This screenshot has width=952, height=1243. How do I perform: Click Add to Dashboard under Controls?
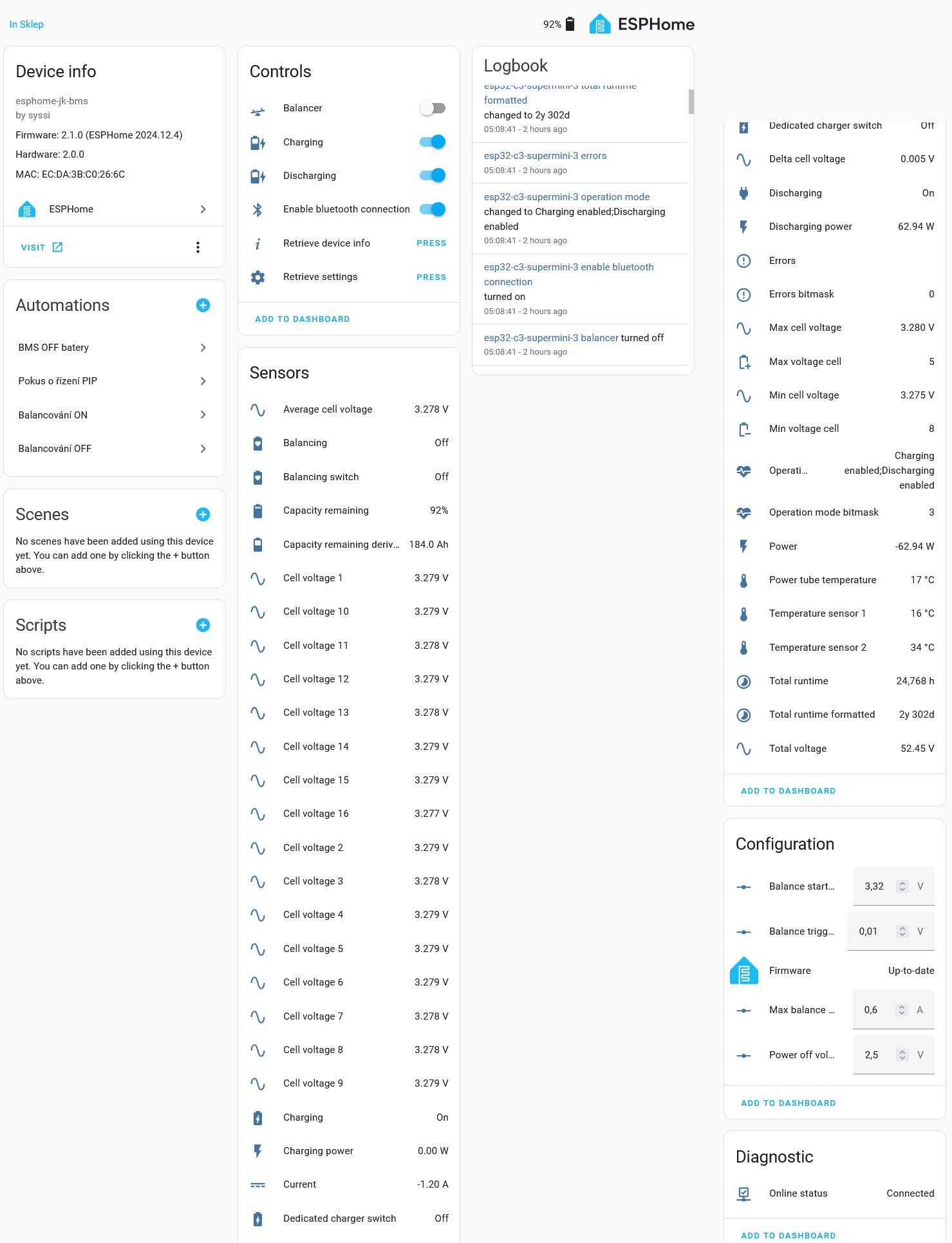(x=303, y=319)
